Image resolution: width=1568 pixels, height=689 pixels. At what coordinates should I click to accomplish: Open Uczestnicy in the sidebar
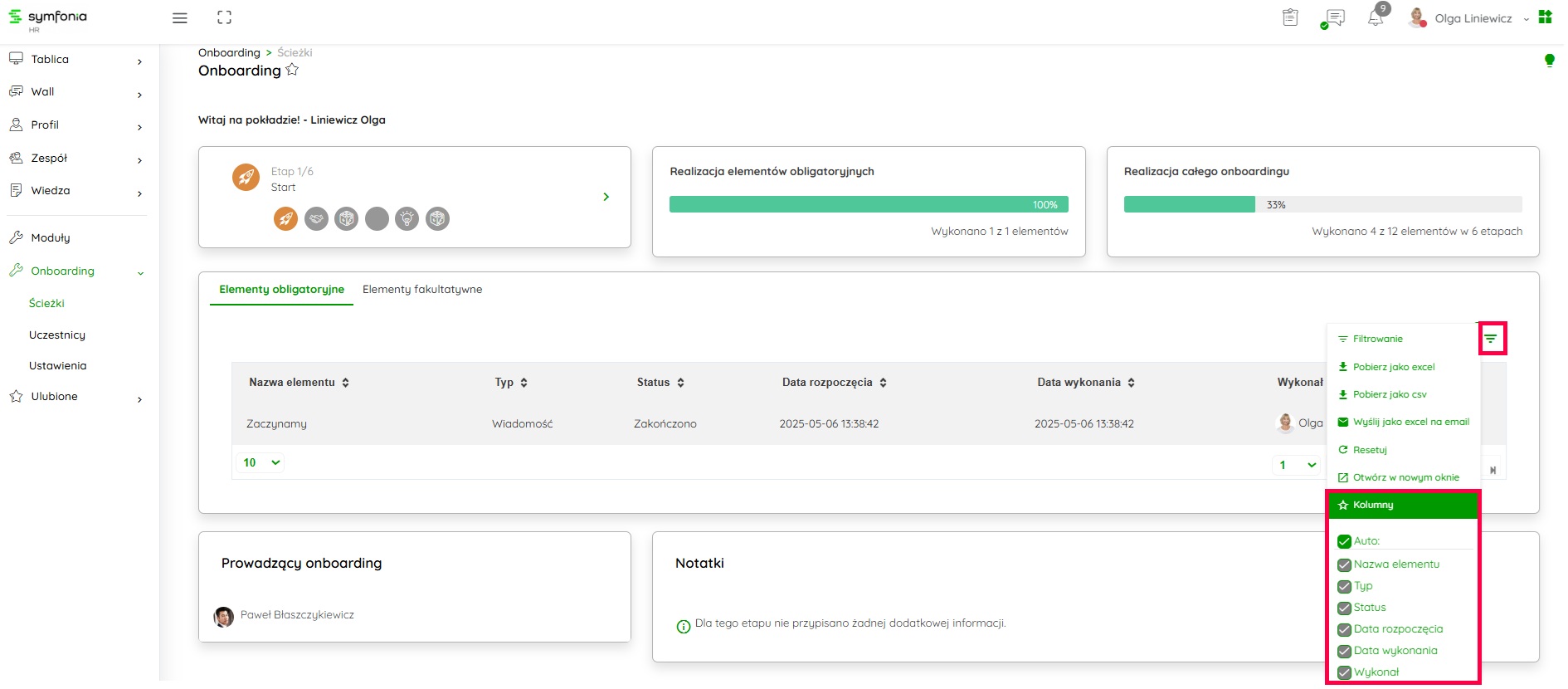point(57,335)
